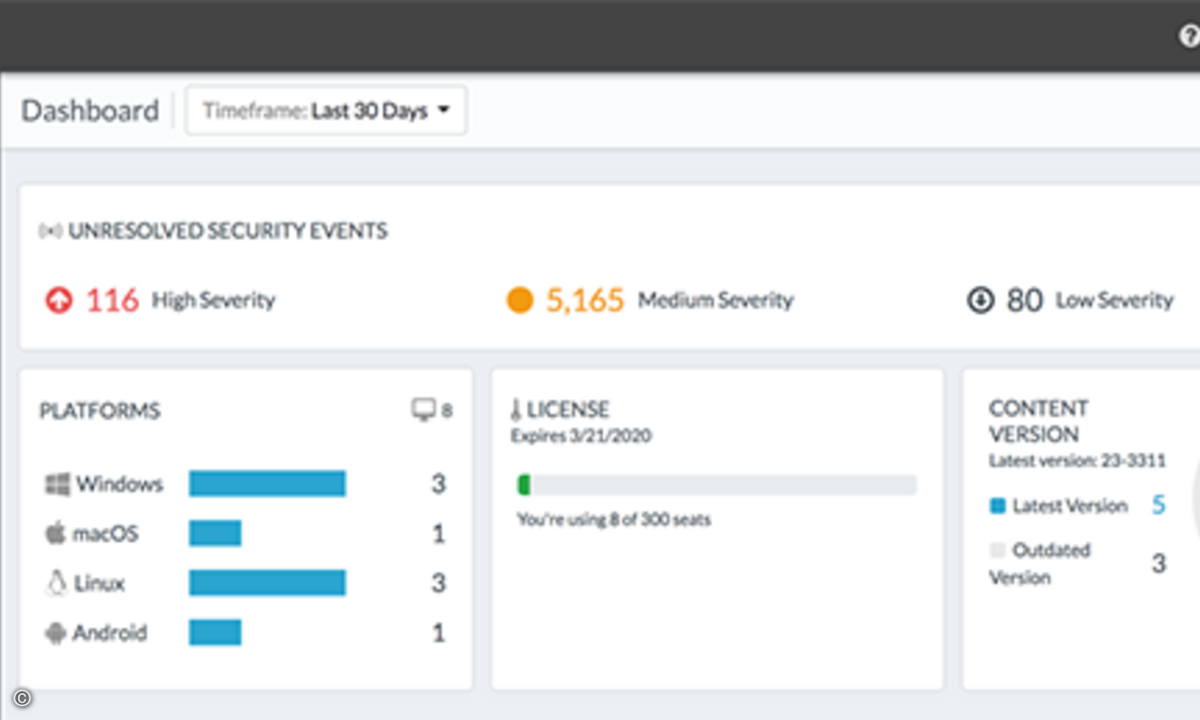Click the monitor icon in Platforms header

pos(424,410)
